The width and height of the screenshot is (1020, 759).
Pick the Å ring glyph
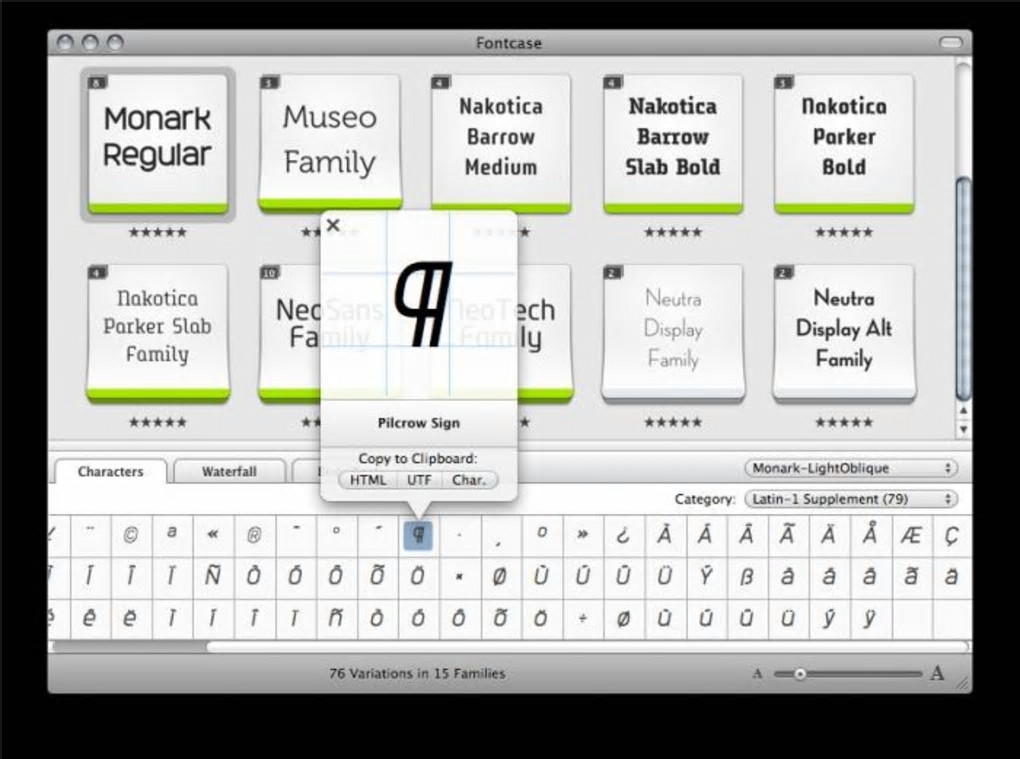(870, 535)
